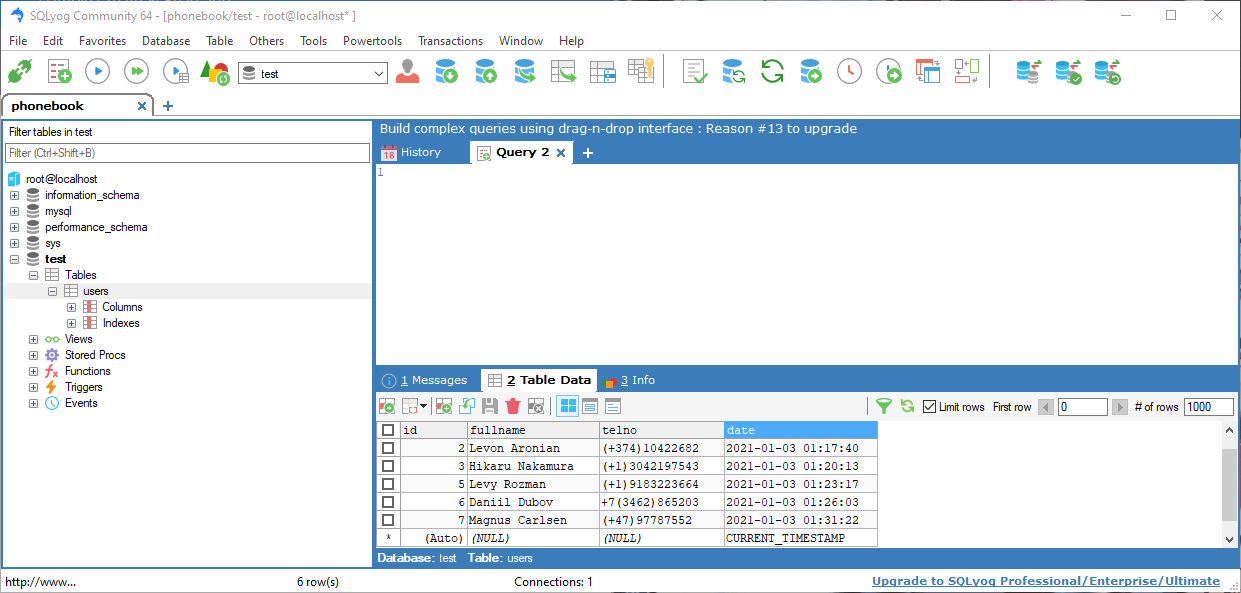Add a new connection tab with plus
Viewport: 1241px width, 593px height.
167,106
